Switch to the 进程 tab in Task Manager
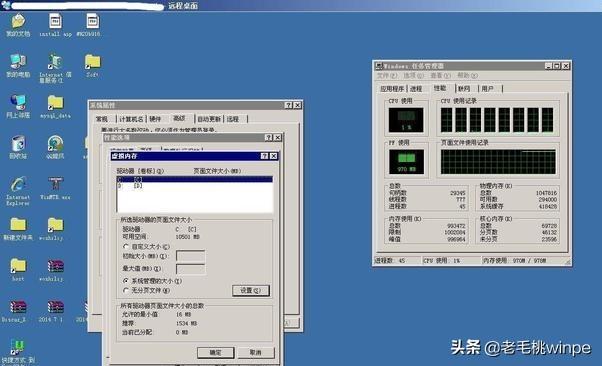The image size is (602, 366). click(416, 89)
